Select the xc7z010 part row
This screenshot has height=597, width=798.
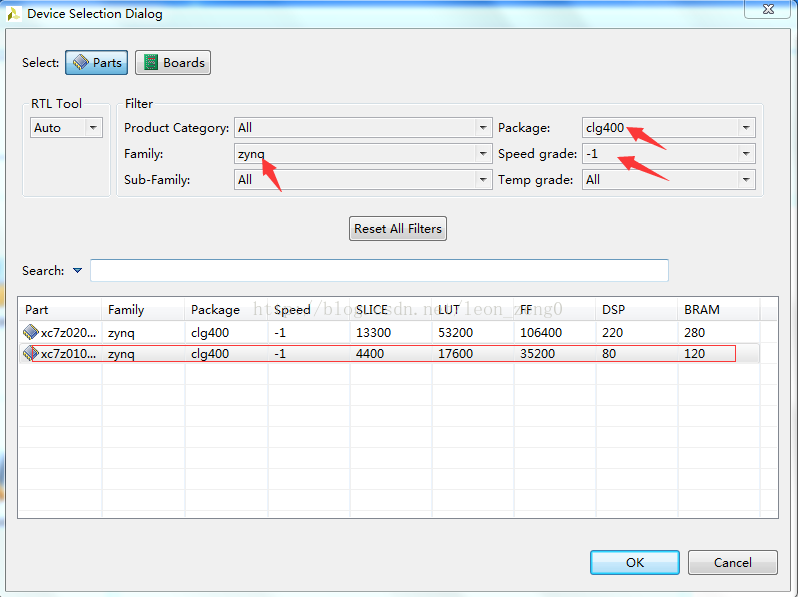(389, 354)
